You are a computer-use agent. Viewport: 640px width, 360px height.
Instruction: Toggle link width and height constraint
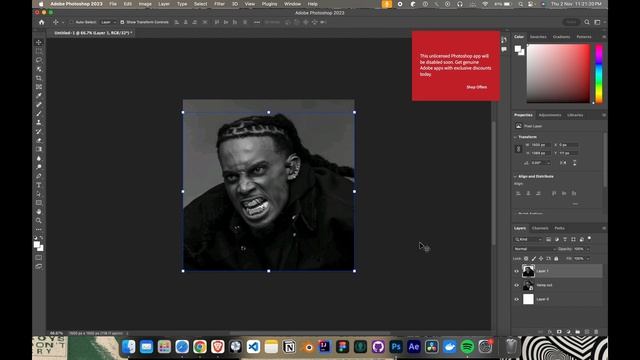tap(518, 149)
